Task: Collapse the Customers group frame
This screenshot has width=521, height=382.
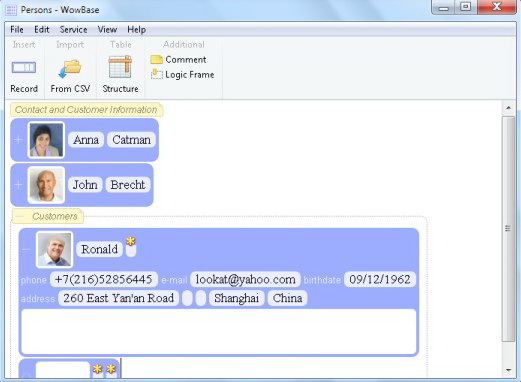Action: click(x=20, y=217)
